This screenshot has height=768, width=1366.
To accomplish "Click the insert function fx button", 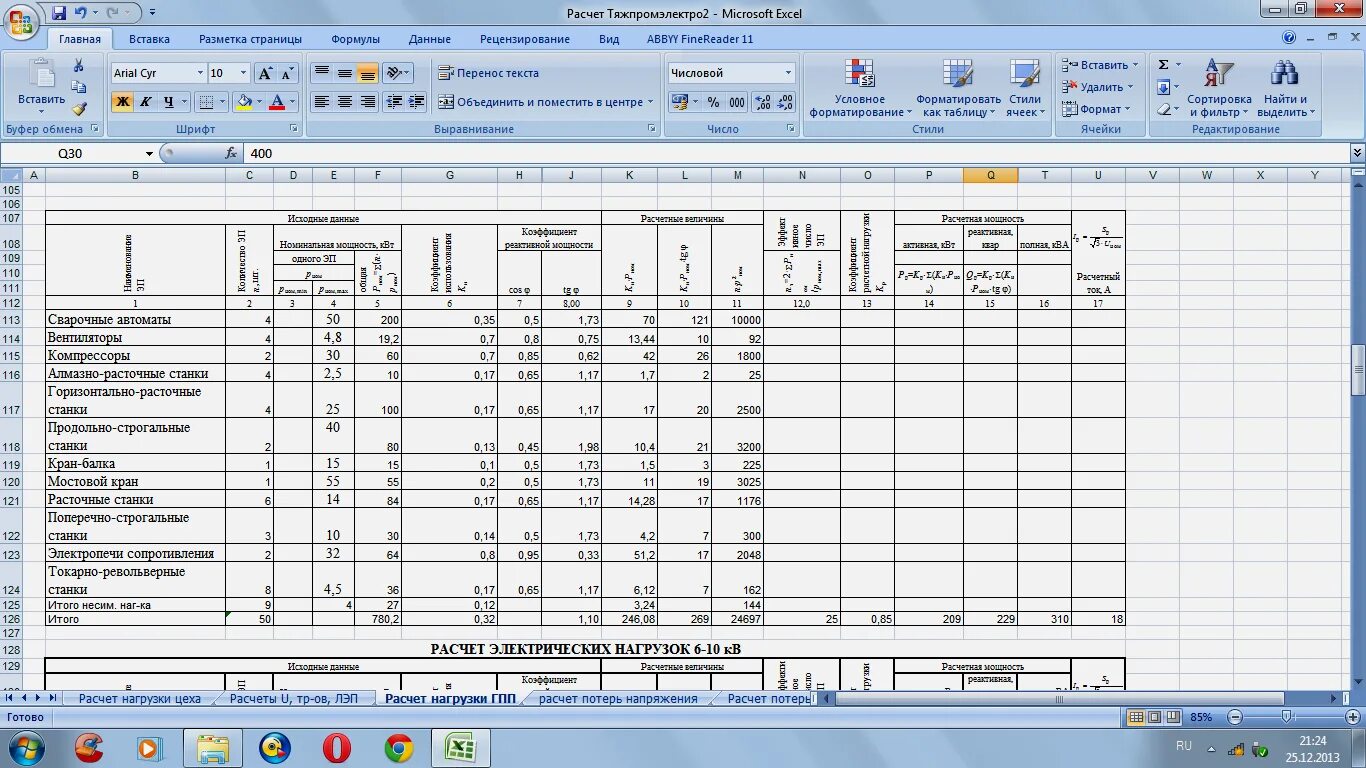I will 231,154.
